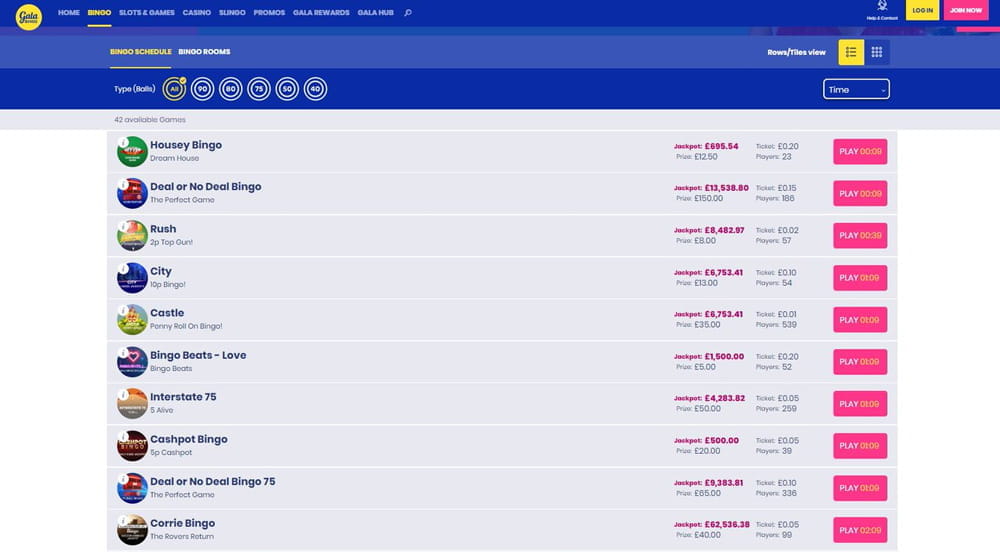Switch to tiles grid view icon
The height and width of the screenshot is (552, 1000).
tap(877, 52)
